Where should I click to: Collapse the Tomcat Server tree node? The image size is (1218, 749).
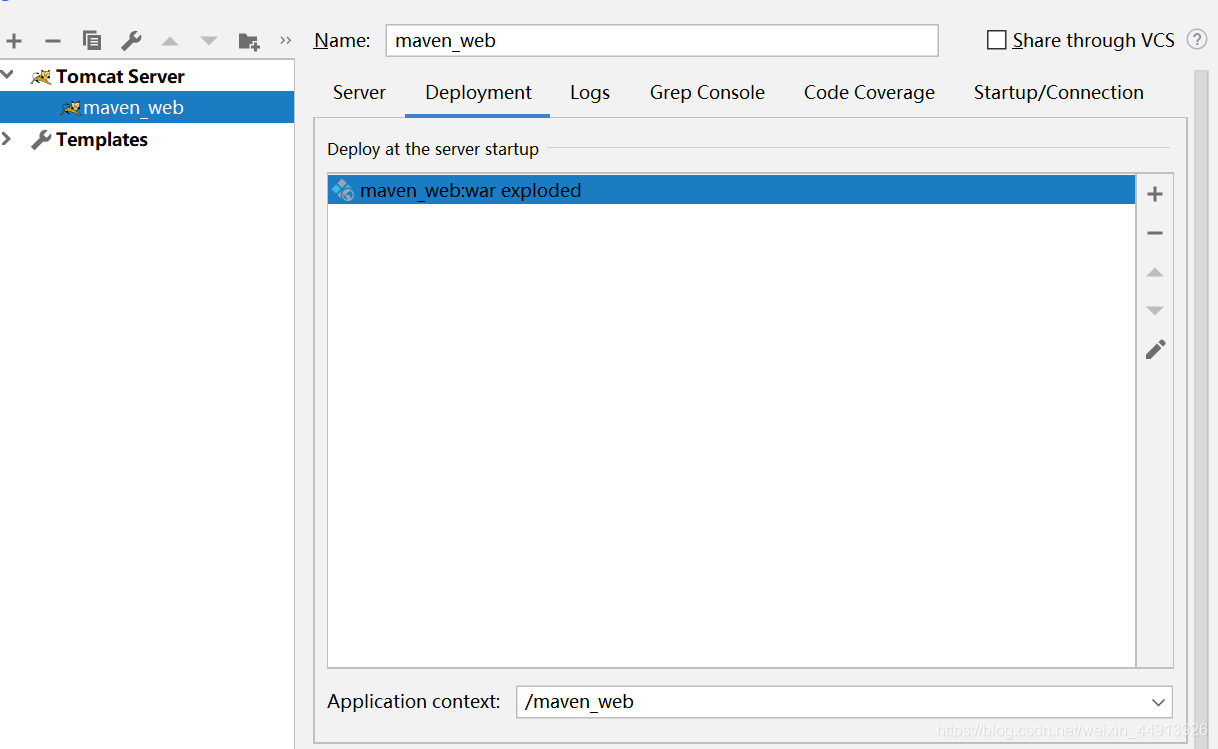click(8, 75)
